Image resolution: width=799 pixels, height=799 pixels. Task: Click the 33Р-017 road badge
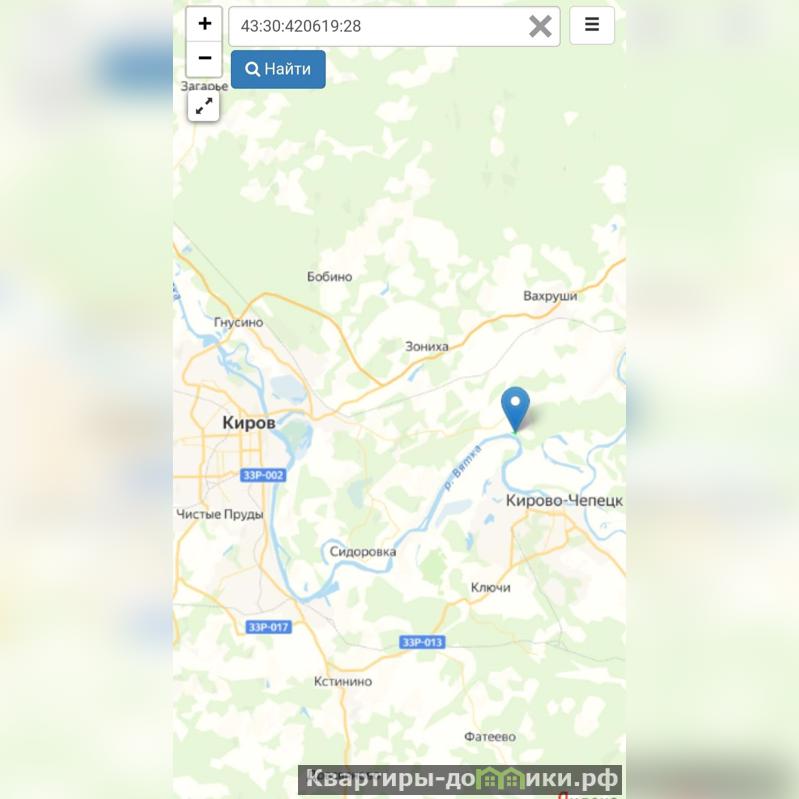(269, 627)
